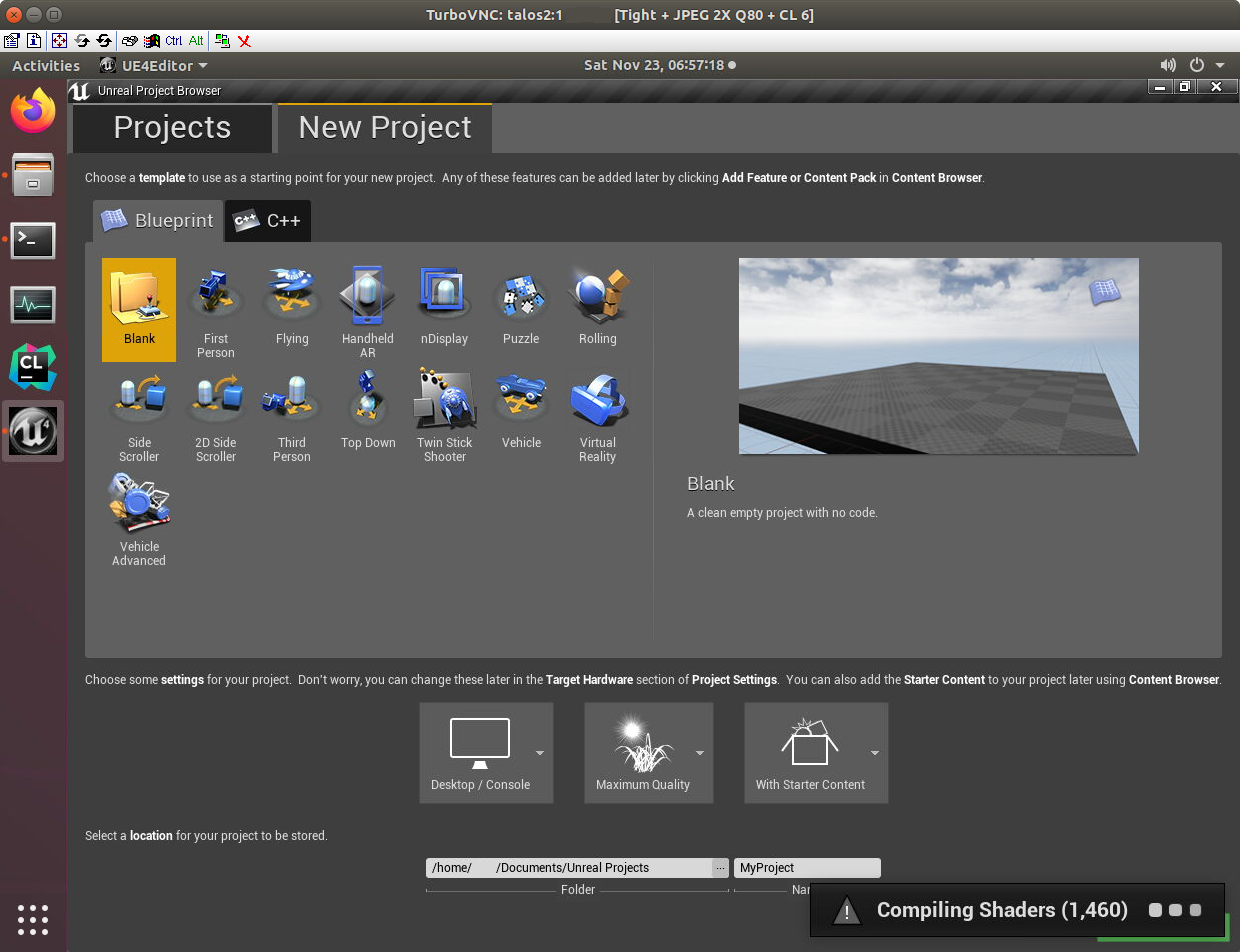Pick the Top Down template
Viewport: 1240px width, 952px height.
click(368, 414)
